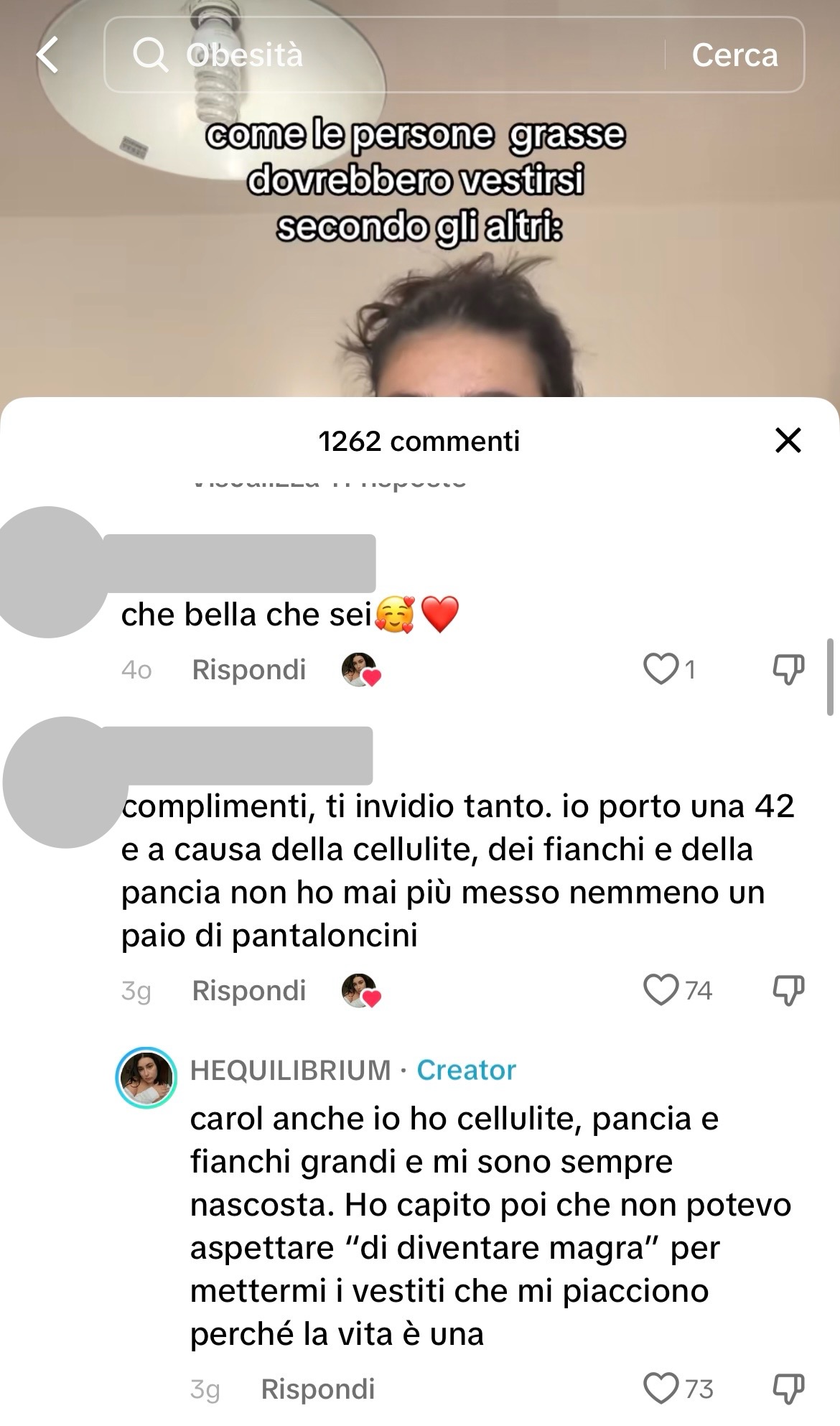Click the Obesità search field
The height and width of the screenshot is (1426, 840).
tap(385, 55)
